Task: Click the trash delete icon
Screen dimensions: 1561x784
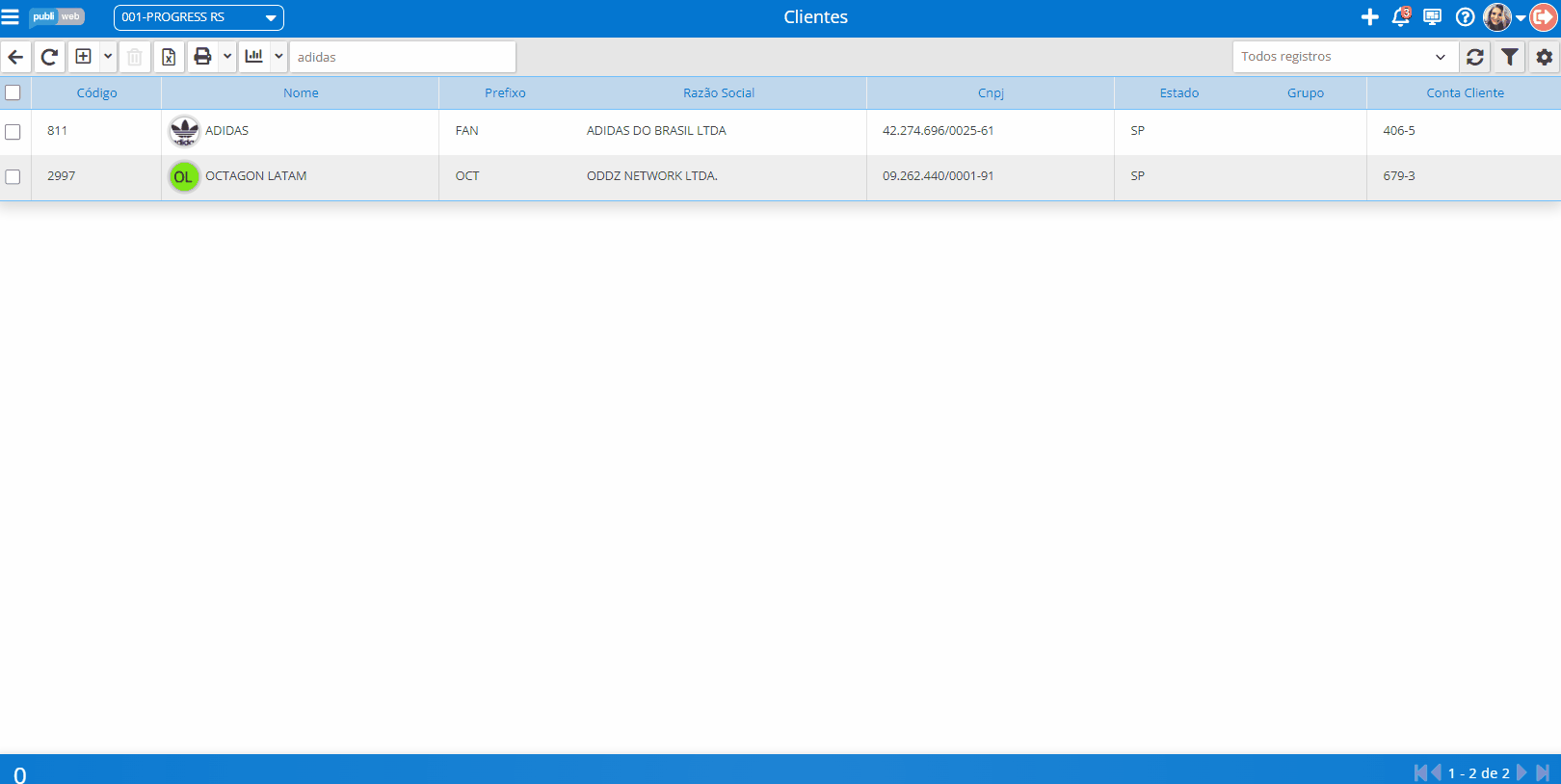Action: pyautogui.click(x=135, y=57)
